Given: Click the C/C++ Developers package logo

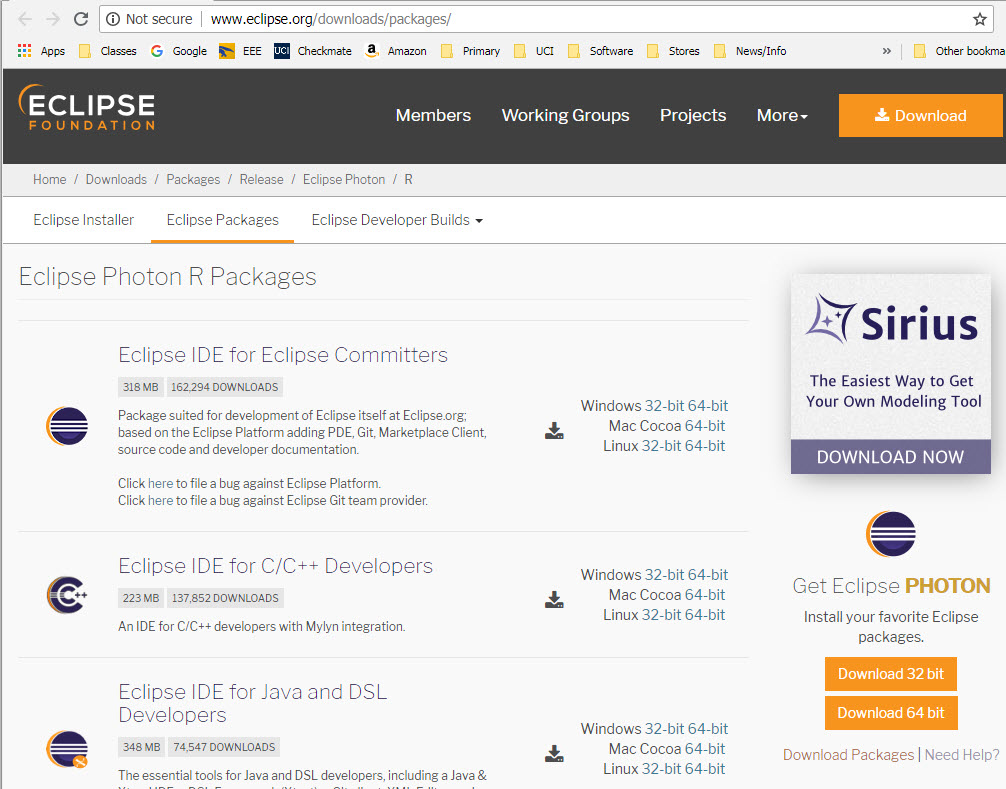Looking at the screenshot, I should point(67,595).
